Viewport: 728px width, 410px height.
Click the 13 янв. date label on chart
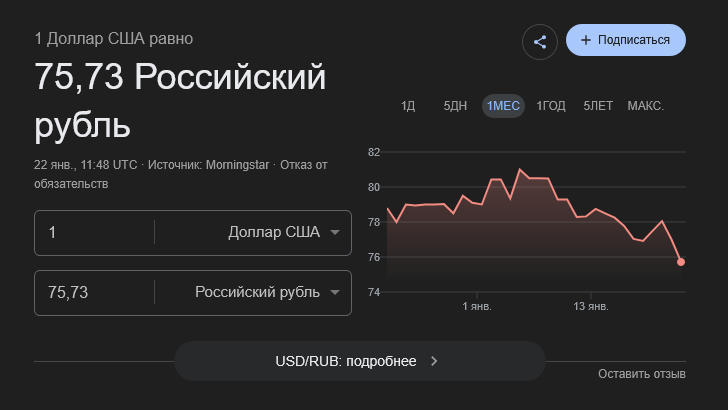tap(590, 306)
